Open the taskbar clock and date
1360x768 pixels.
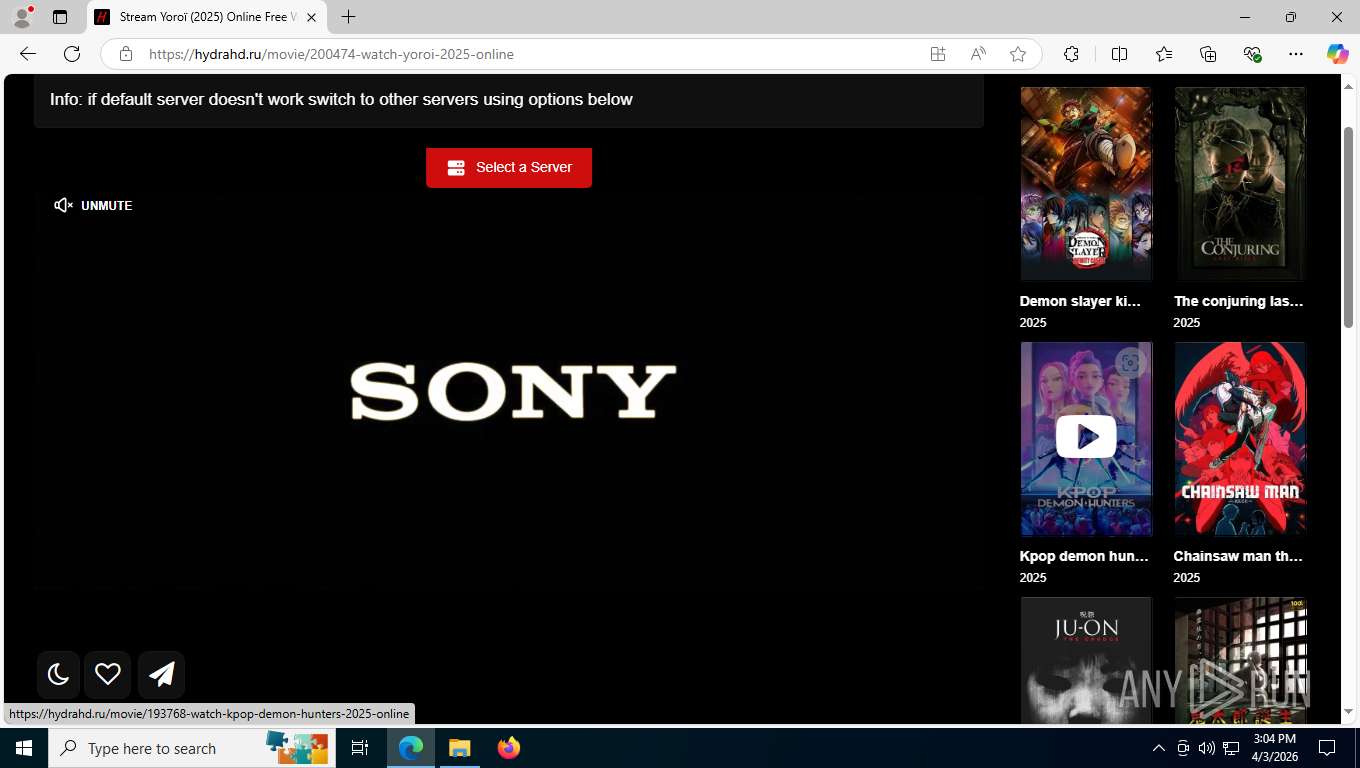[x=1275, y=748]
